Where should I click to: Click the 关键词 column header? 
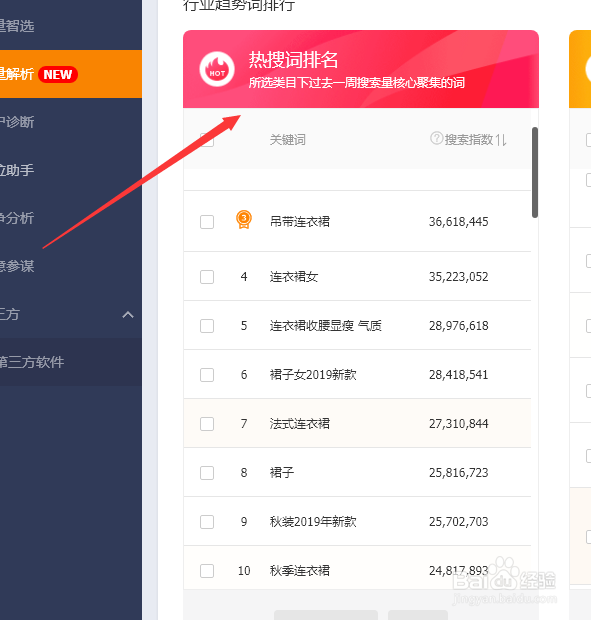[x=287, y=140]
